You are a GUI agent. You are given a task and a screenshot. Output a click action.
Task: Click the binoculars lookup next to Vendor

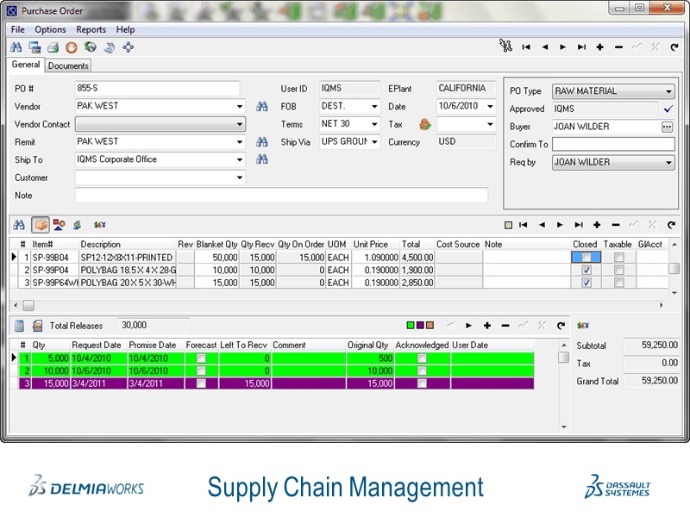coord(261,107)
